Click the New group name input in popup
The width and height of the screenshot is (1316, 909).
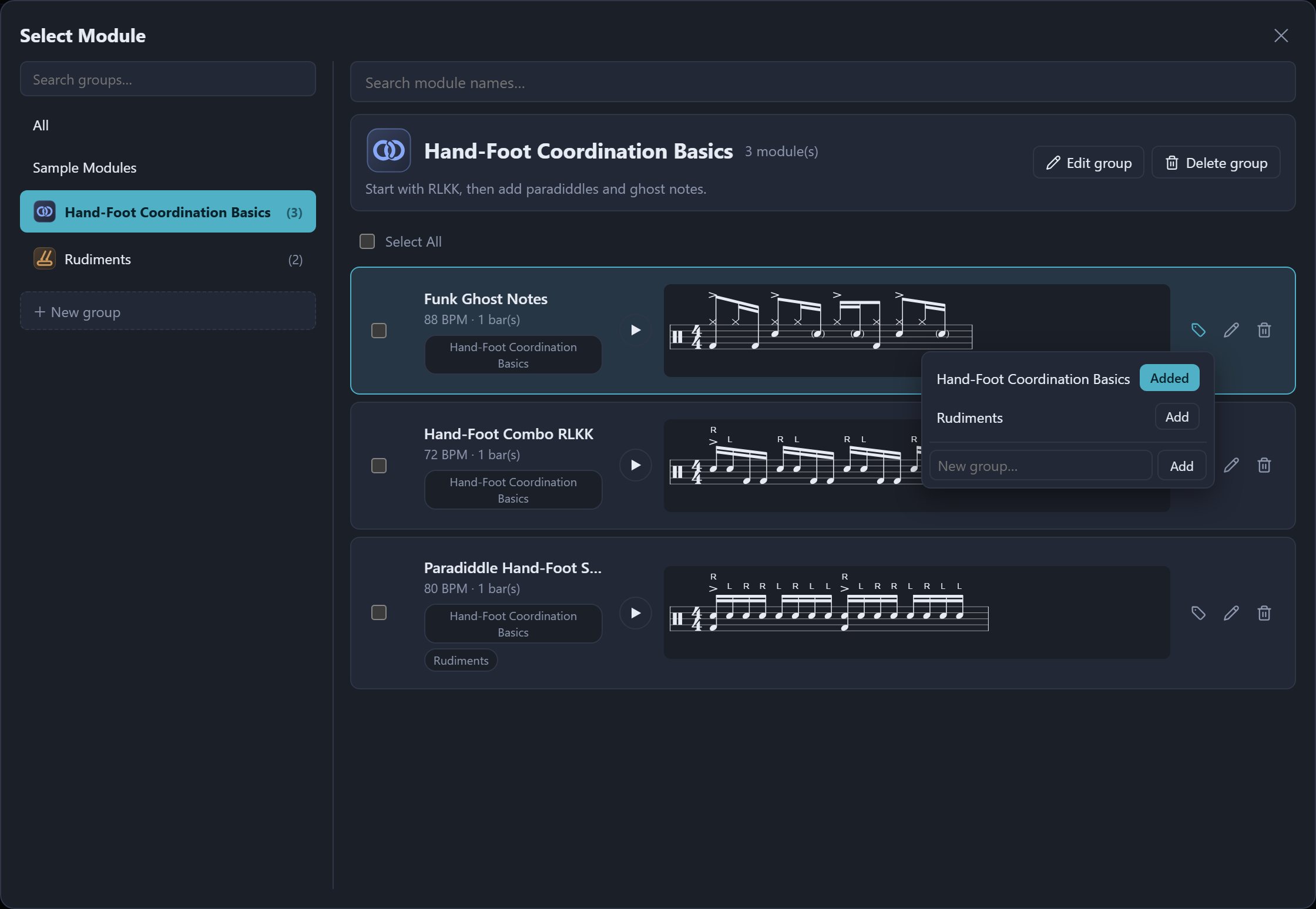point(1040,466)
